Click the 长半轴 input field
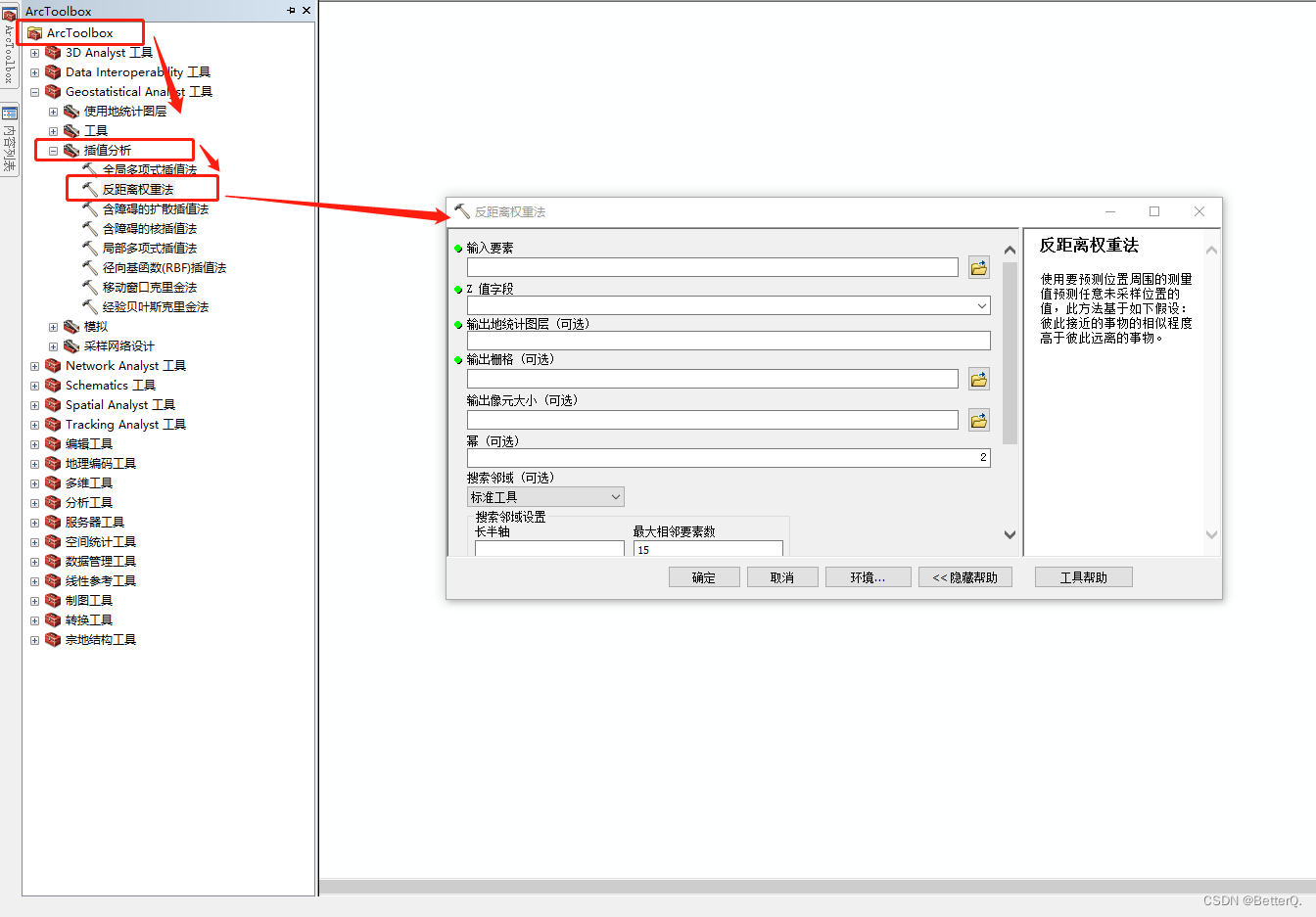 tap(549, 549)
